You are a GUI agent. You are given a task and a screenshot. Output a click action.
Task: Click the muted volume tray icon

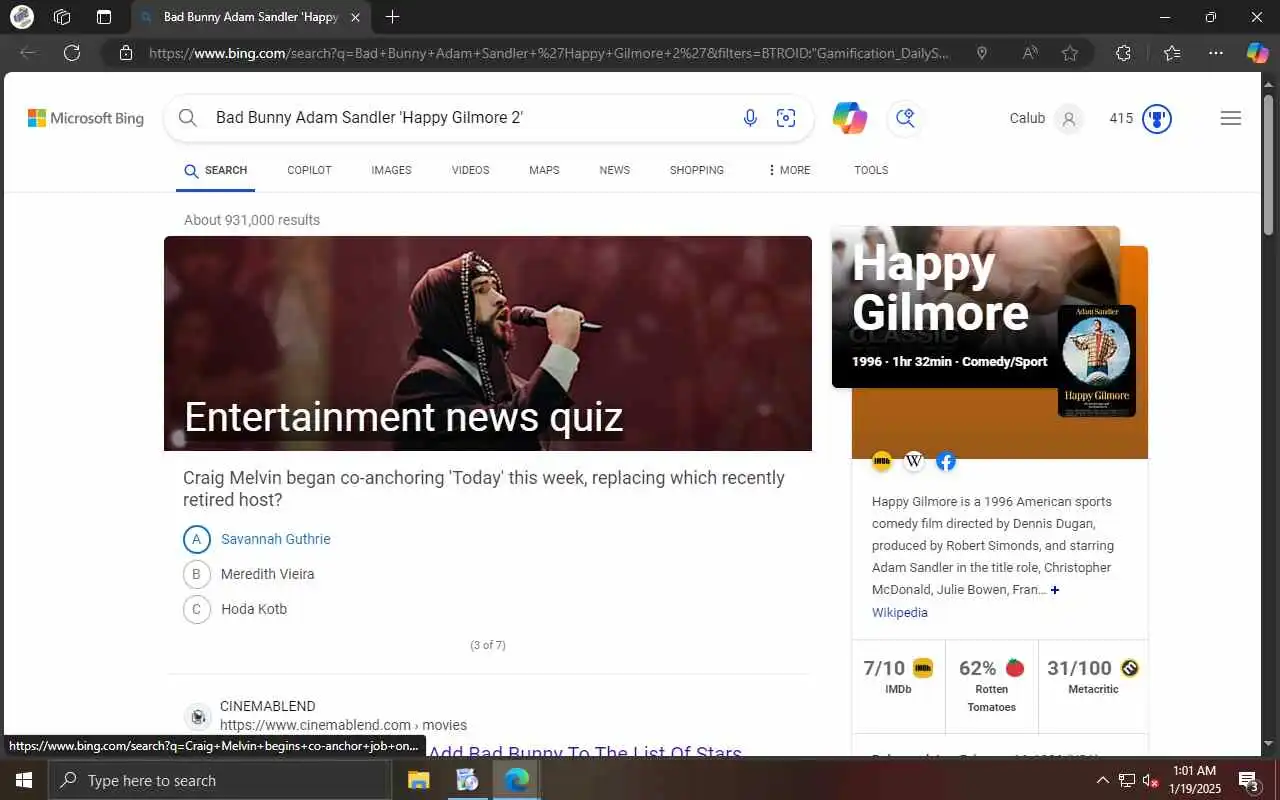[x=1151, y=780]
